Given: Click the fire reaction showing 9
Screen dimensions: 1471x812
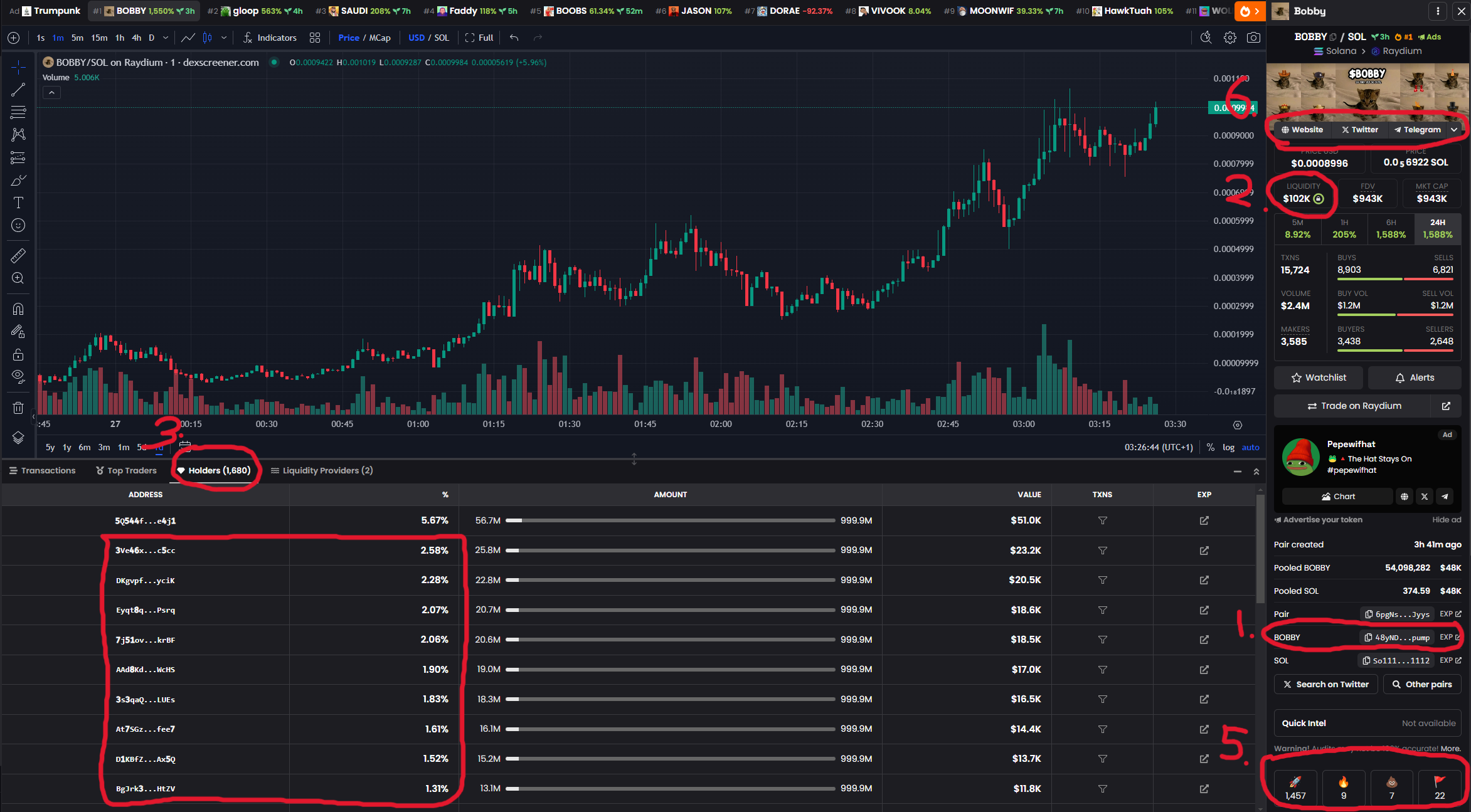Looking at the screenshot, I should point(1344,788).
